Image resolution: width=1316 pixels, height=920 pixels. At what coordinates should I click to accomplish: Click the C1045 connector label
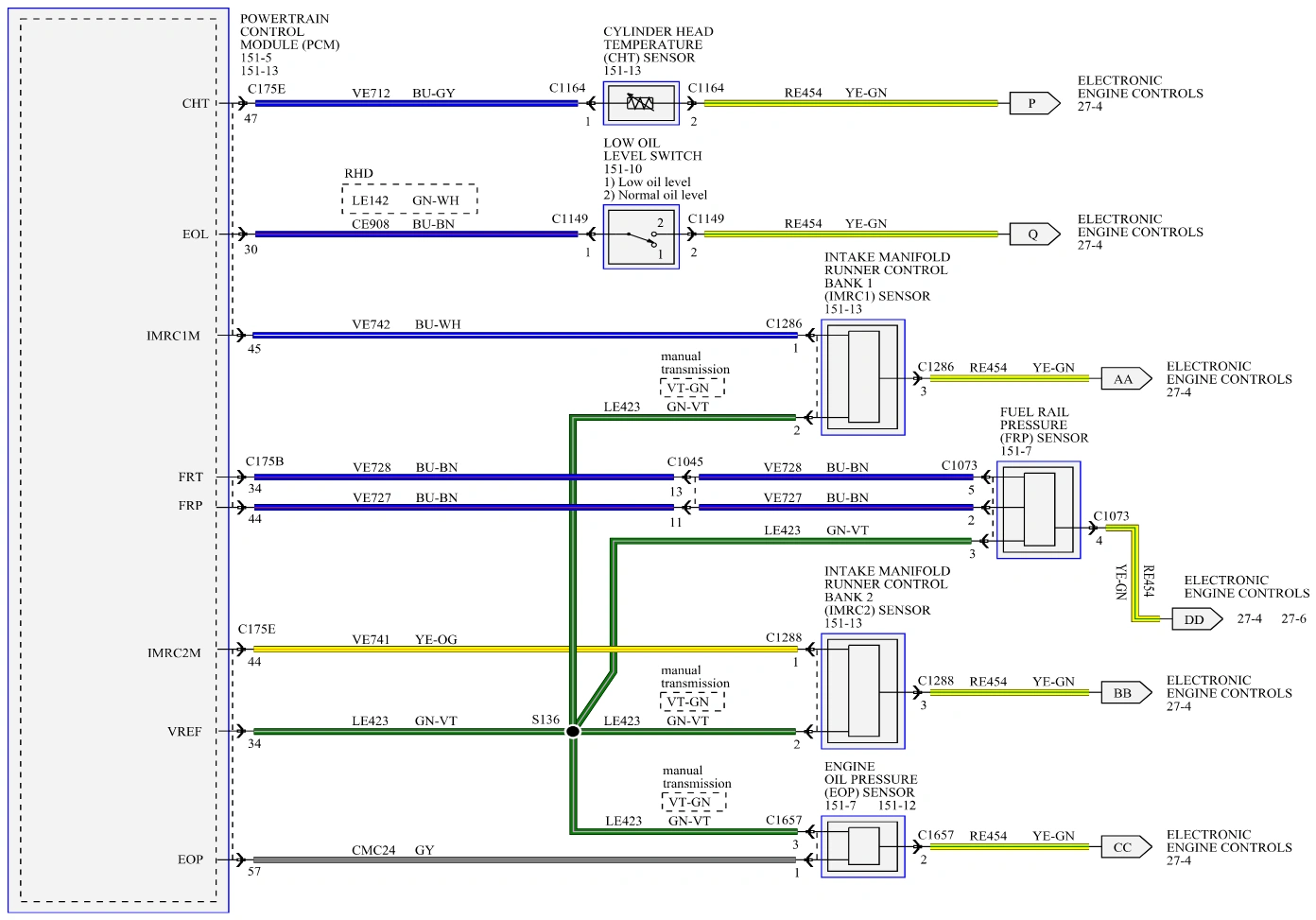coord(685,462)
